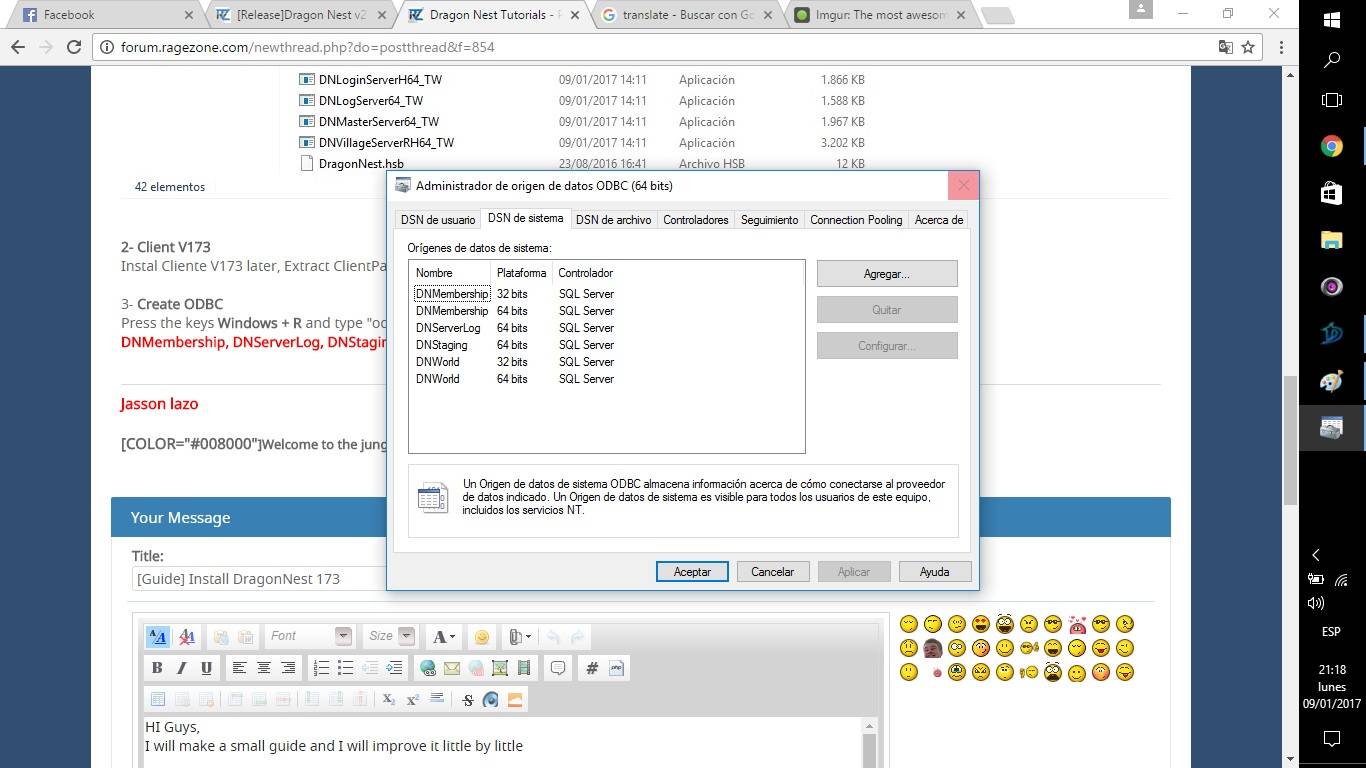Open Font family dropdown
Viewport: 1366px width, 768px height.
point(308,636)
